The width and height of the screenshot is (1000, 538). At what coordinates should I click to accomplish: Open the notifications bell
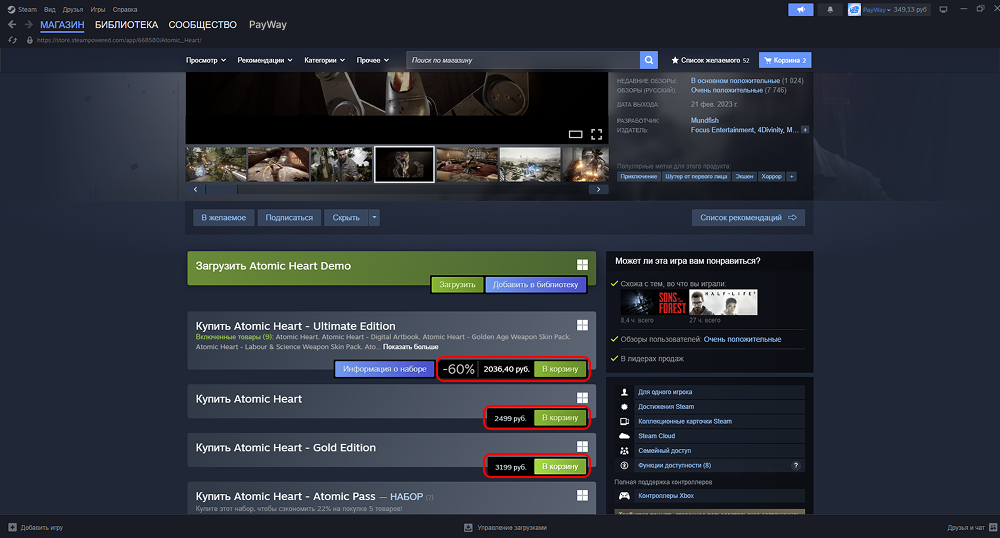830,10
